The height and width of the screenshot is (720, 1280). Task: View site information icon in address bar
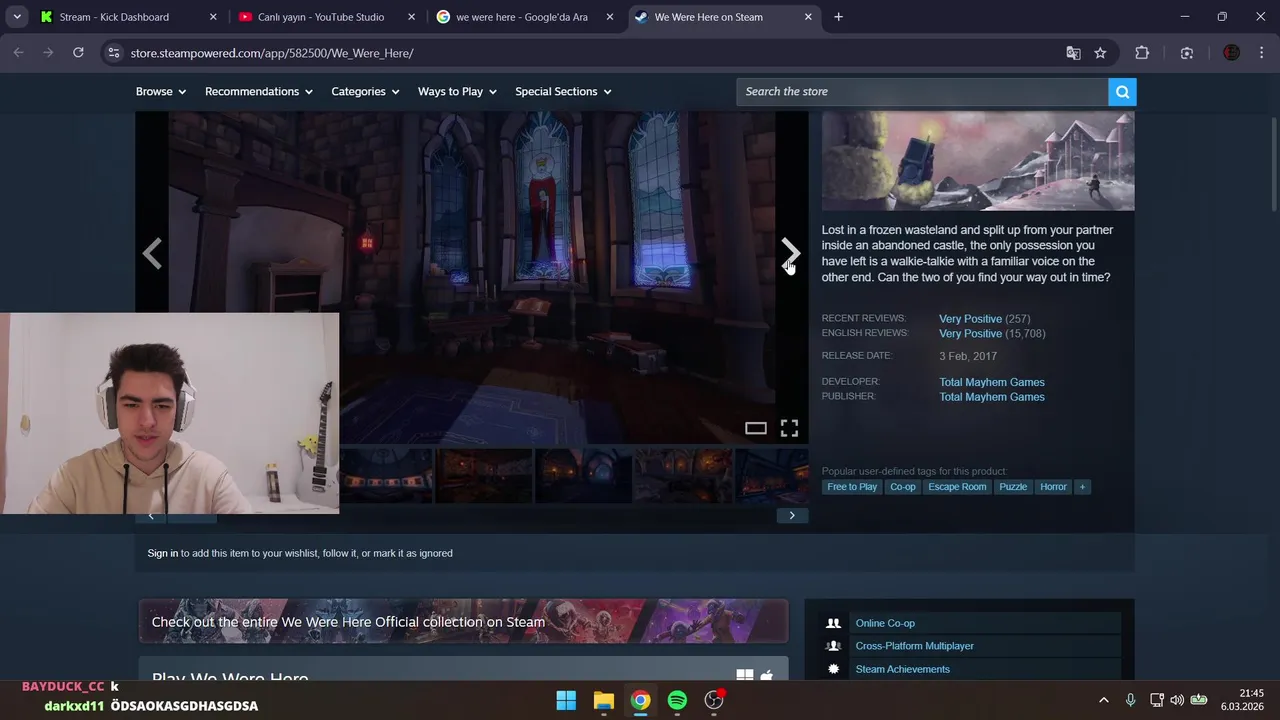[114, 53]
